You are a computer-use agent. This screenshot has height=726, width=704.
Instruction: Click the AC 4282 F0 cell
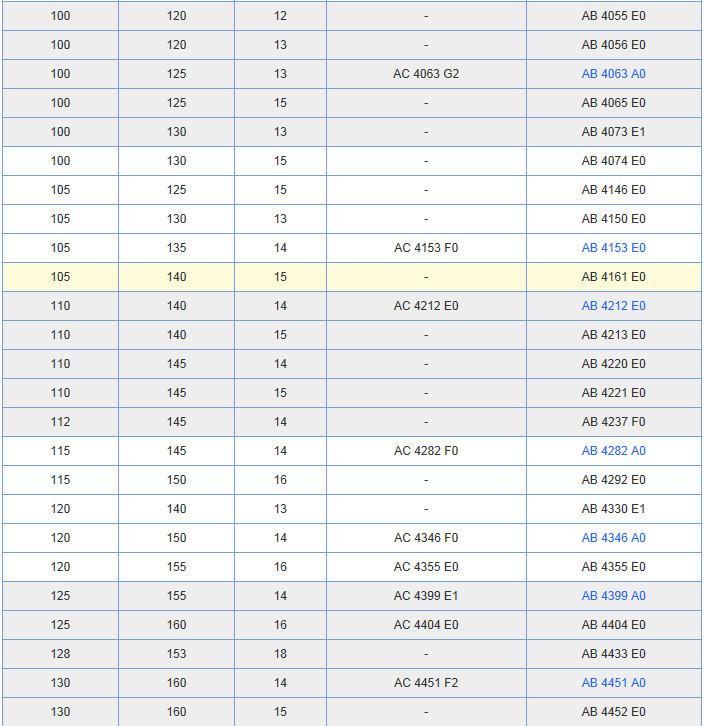pos(426,451)
